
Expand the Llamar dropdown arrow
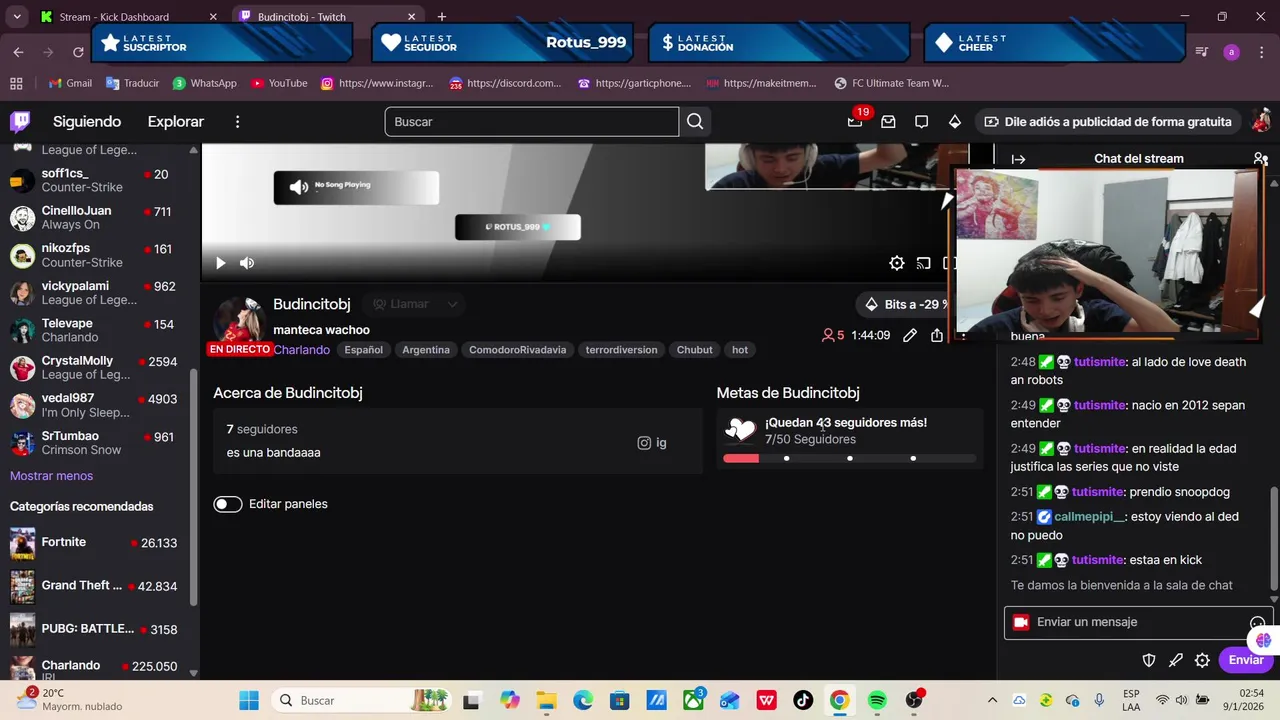click(x=452, y=304)
